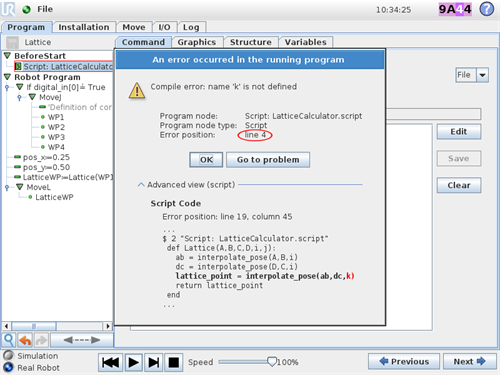Click the grayed Save button
Image resolution: width=500 pixels, height=375 pixels.
(459, 158)
